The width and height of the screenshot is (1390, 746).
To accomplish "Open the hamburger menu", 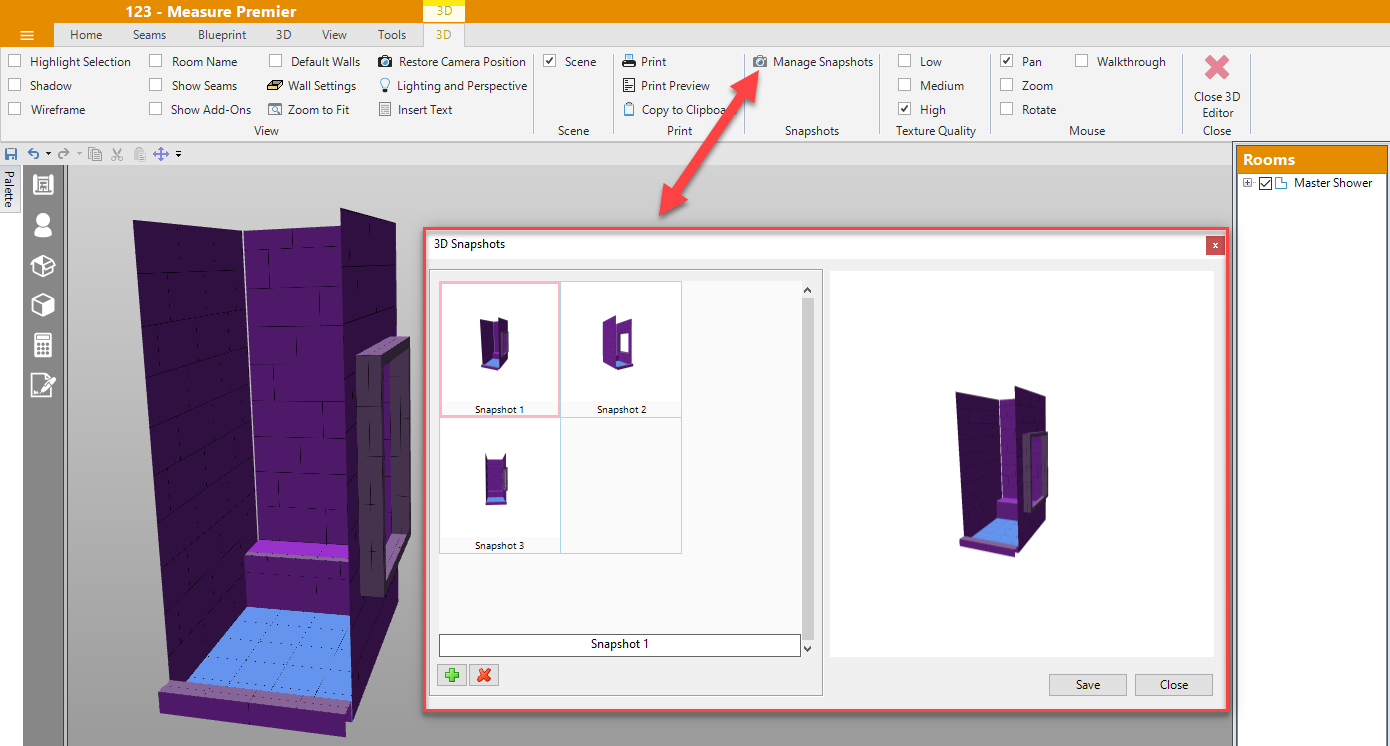I will (27, 34).
